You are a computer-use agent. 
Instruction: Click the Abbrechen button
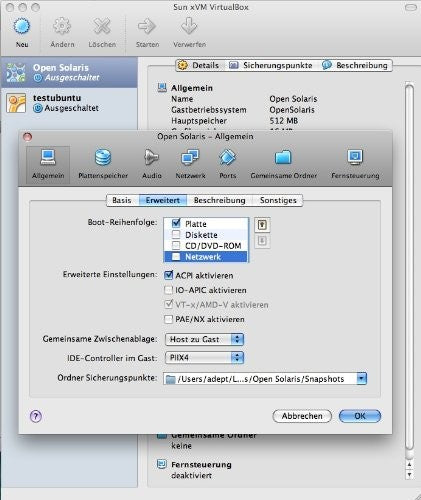[x=302, y=416]
